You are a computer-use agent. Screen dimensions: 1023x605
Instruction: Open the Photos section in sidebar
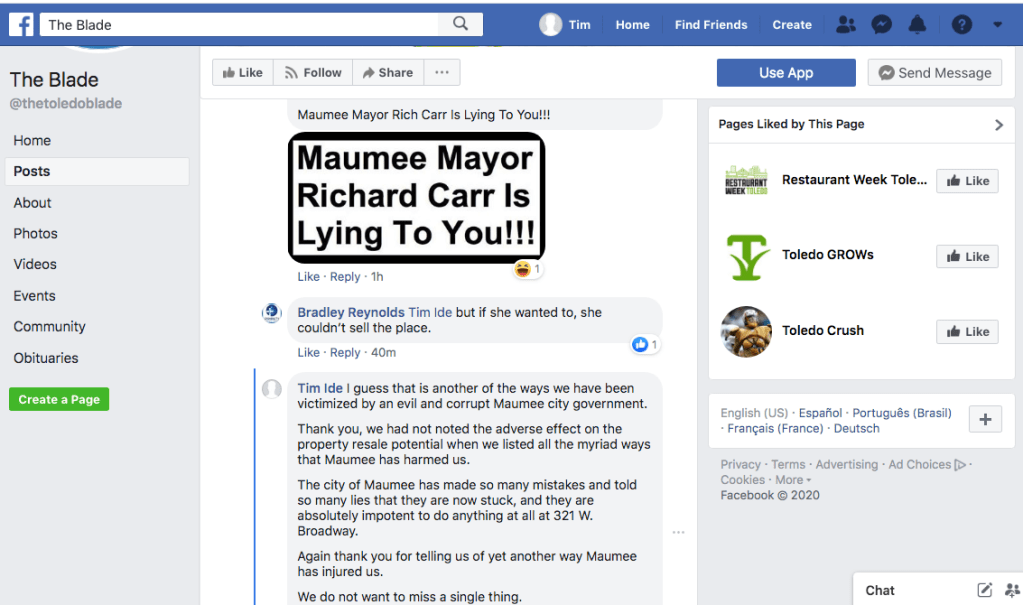[36, 233]
